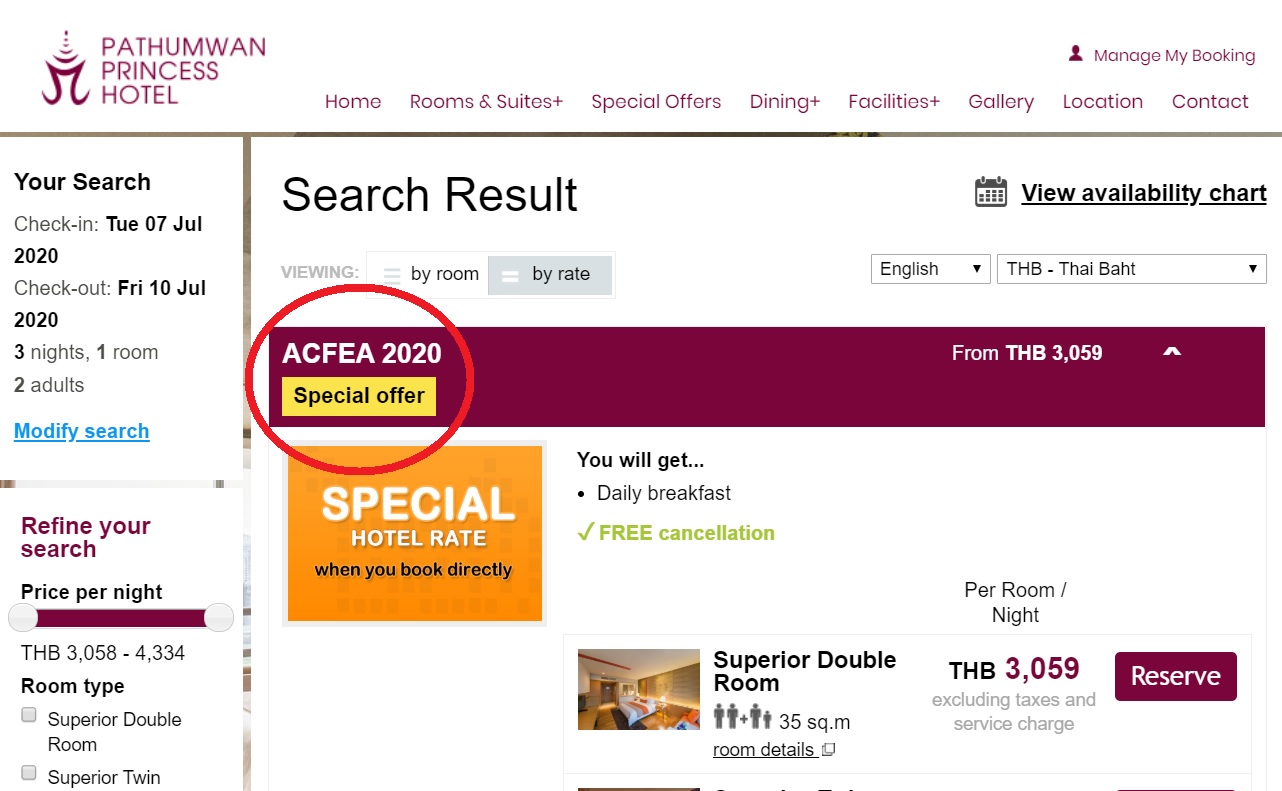The width and height of the screenshot is (1282, 791).
Task: Open the Rooms & Suites+ menu
Action: pyautogui.click(x=486, y=101)
